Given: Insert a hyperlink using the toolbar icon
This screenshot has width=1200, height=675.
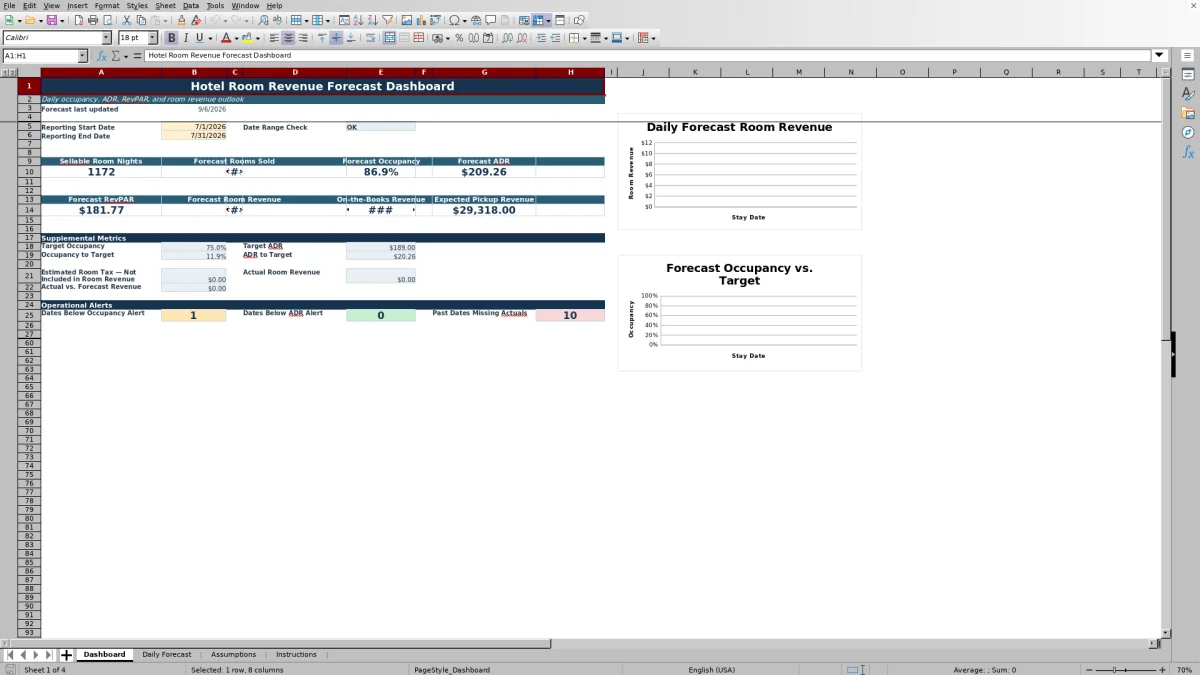Looking at the screenshot, I should [476, 20].
